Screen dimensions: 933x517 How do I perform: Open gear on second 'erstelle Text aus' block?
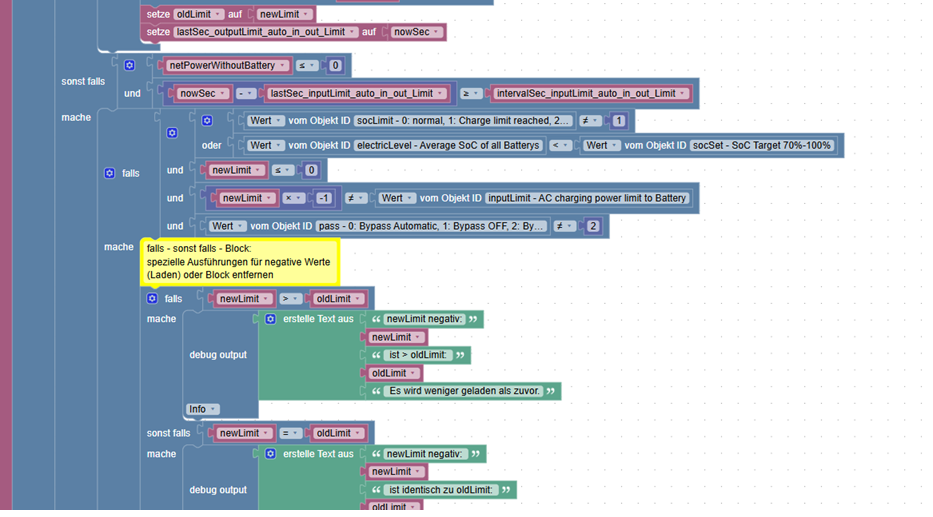271,454
